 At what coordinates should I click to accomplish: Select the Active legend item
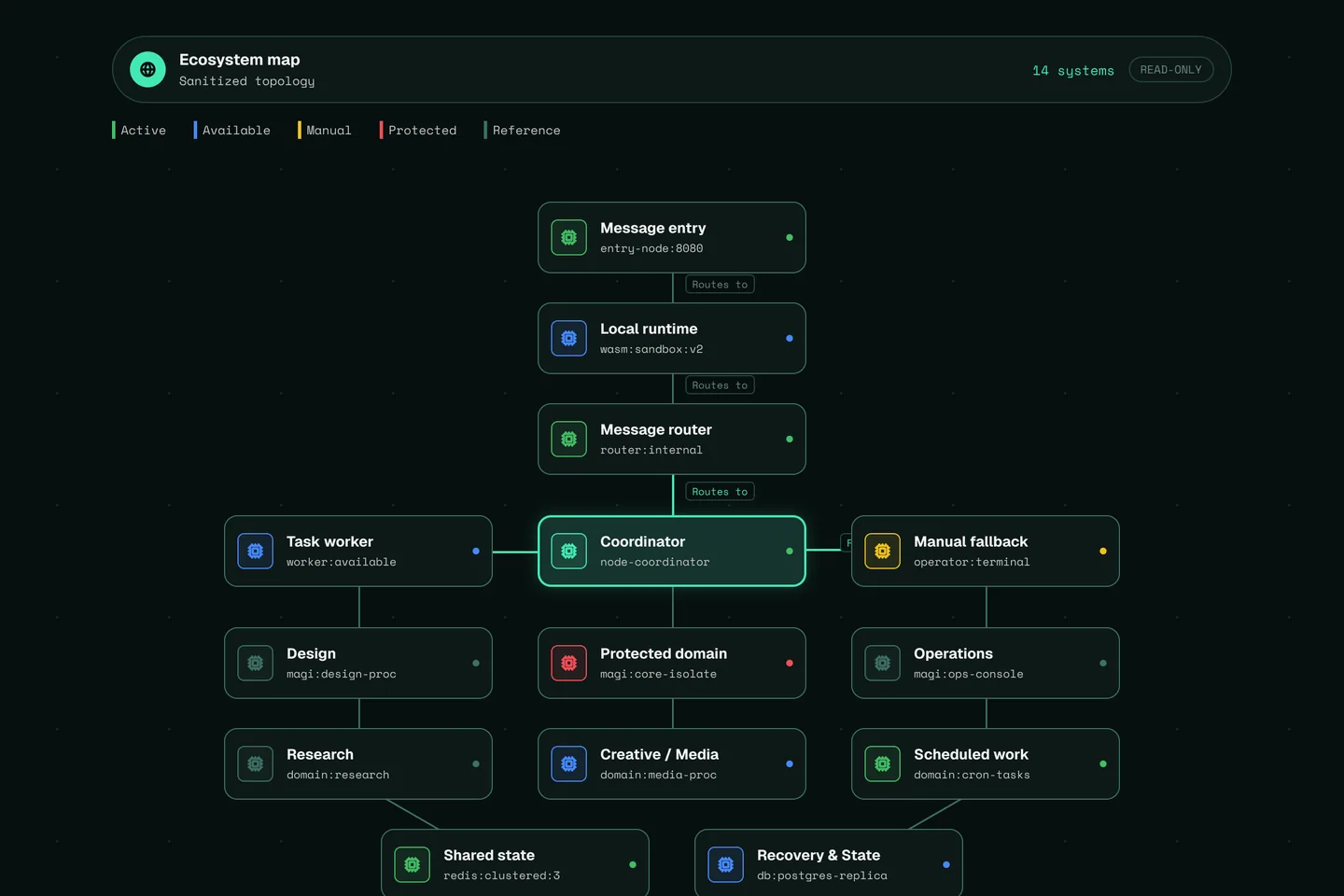click(139, 130)
